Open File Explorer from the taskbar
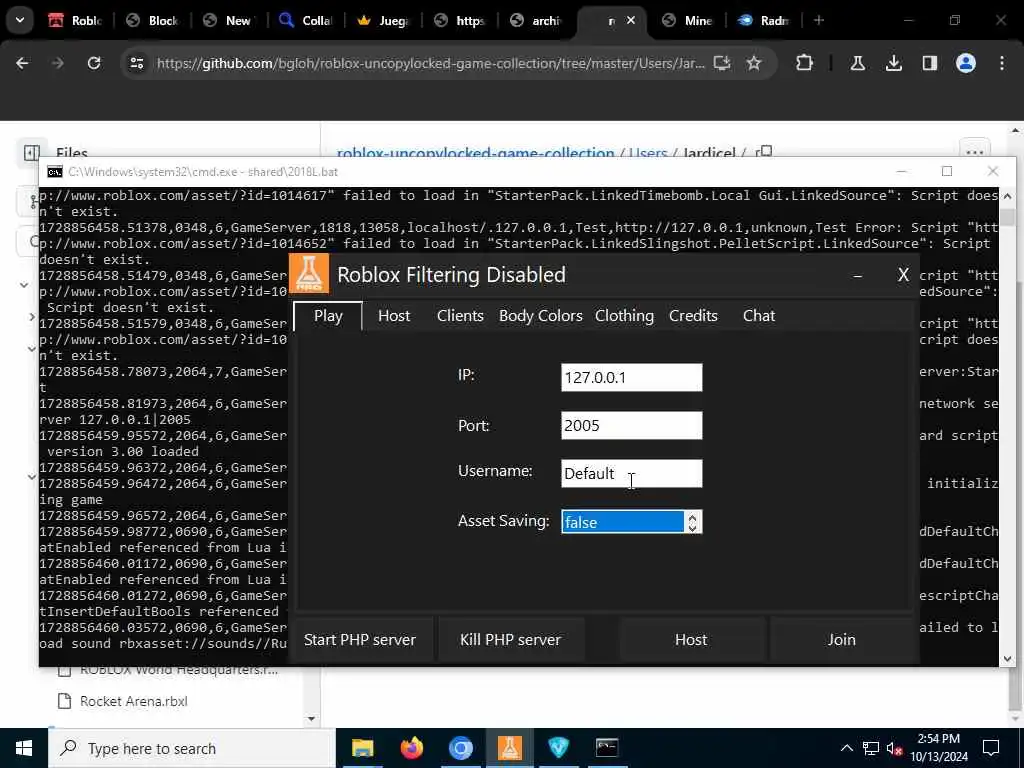The height and width of the screenshot is (768, 1024). [x=362, y=748]
